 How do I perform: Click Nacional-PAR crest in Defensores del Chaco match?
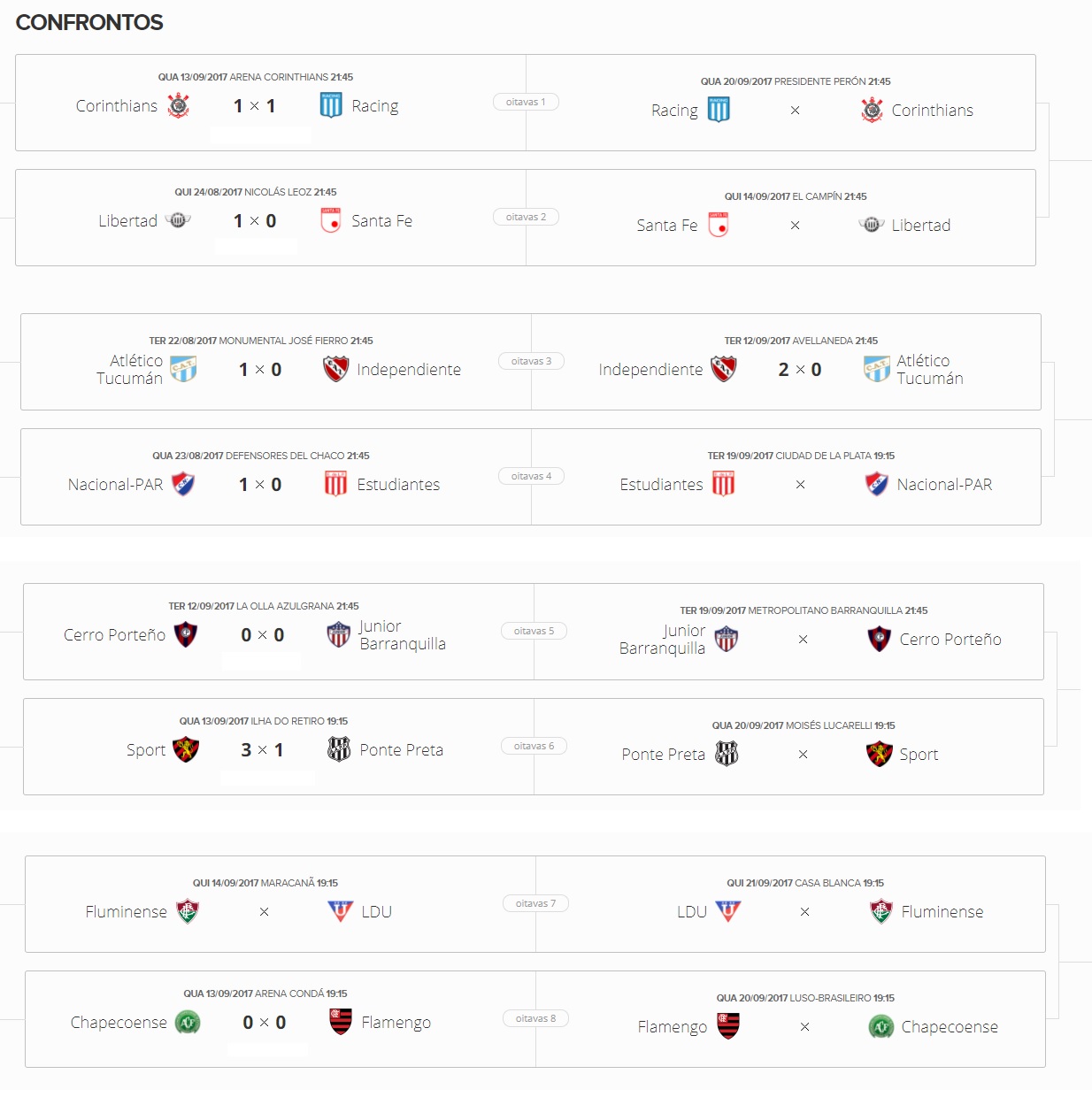pyautogui.click(x=183, y=484)
